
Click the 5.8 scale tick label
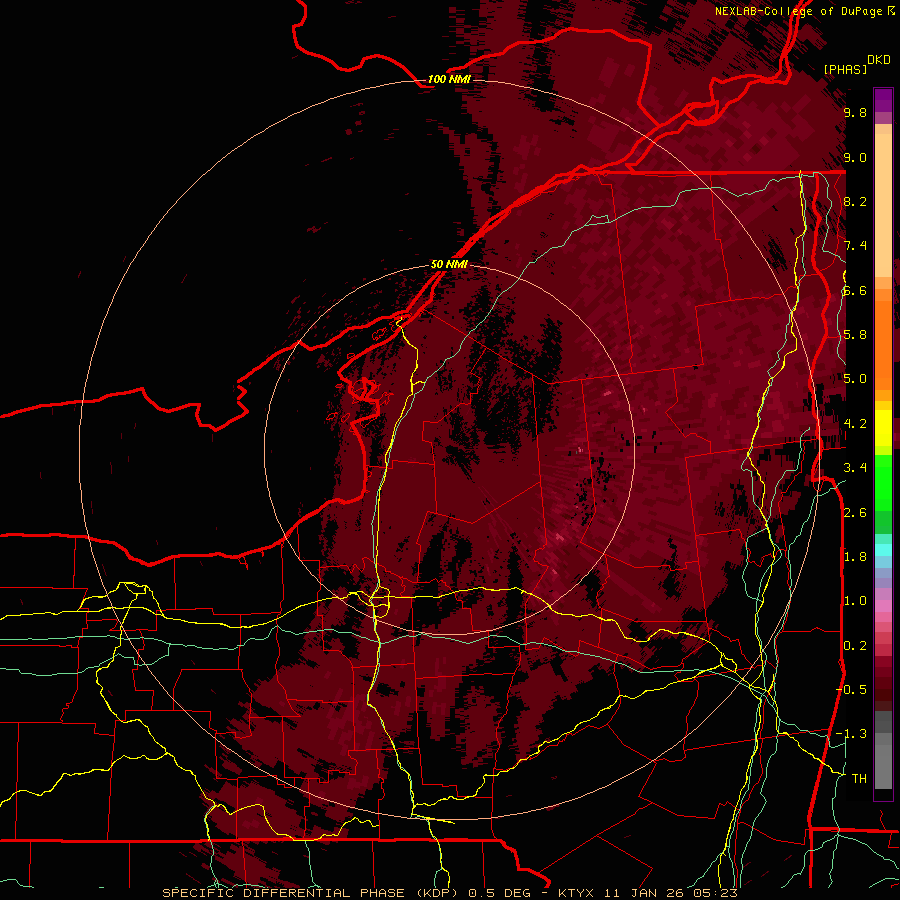855,335
